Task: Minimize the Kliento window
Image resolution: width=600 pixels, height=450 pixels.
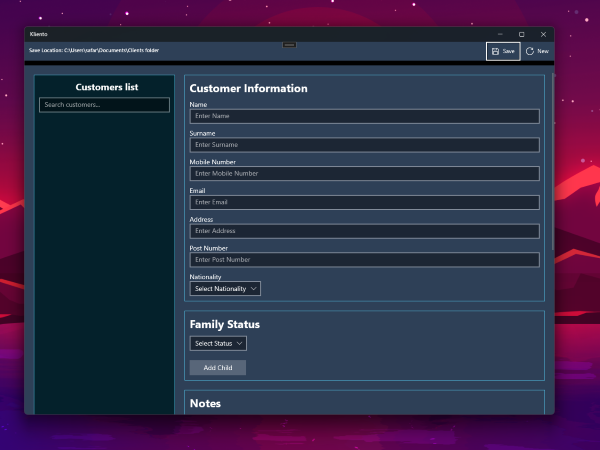Action: [498, 34]
